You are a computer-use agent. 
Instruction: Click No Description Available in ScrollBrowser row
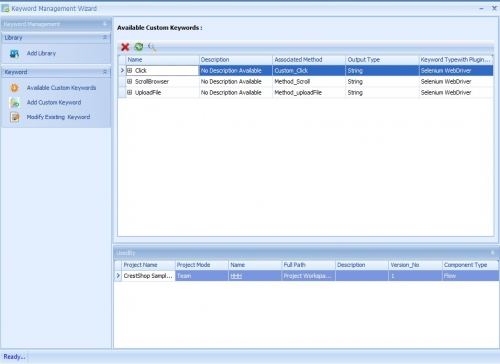pyautogui.click(x=236, y=81)
